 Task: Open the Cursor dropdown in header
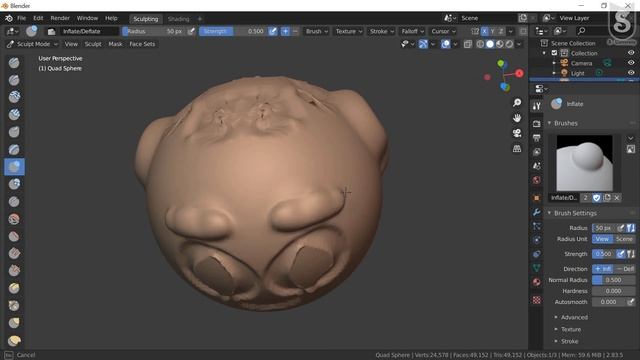click(x=443, y=31)
